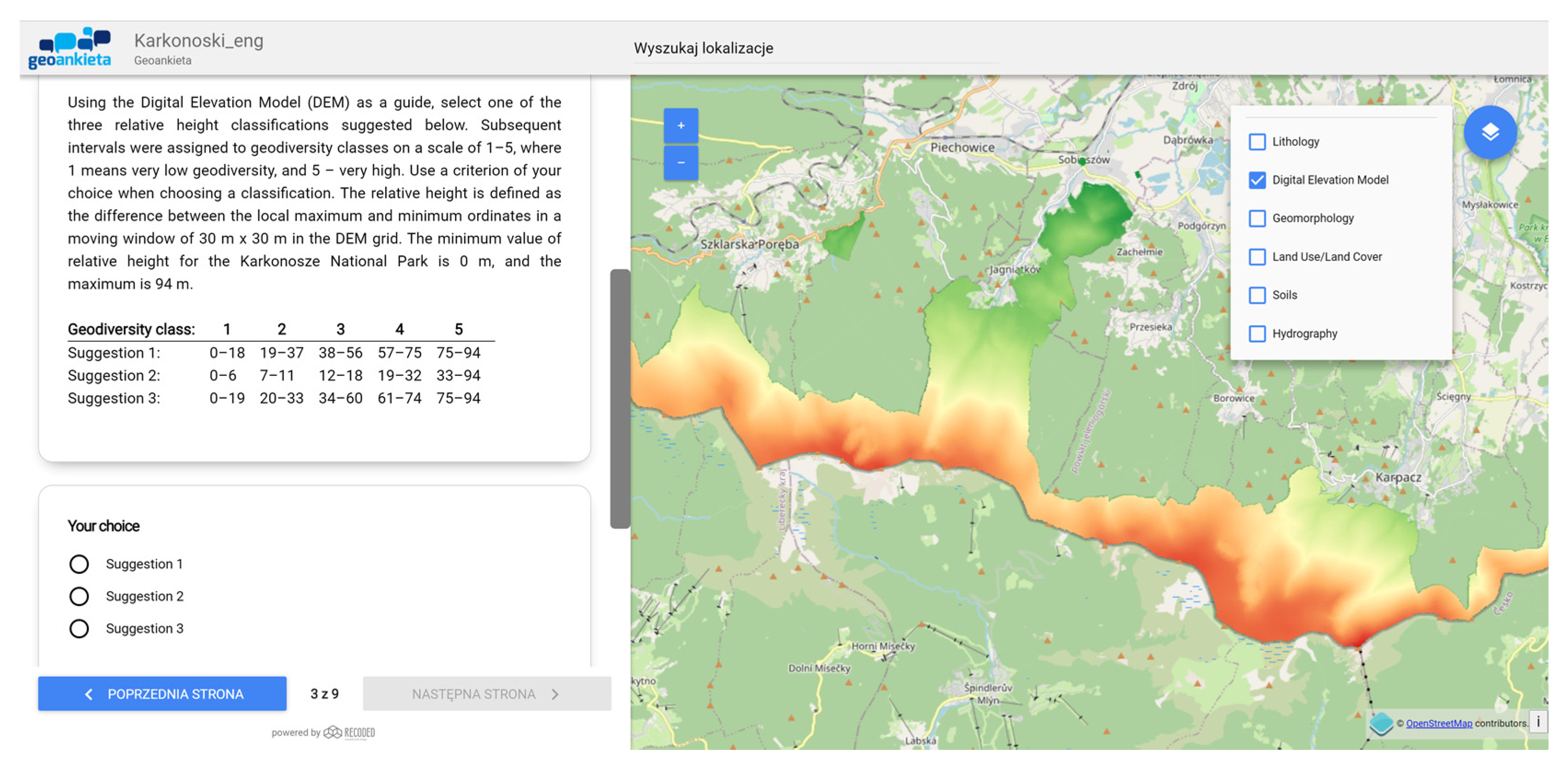Enable the Lithology layer checkbox
1568x766 pixels.
coord(1257,142)
